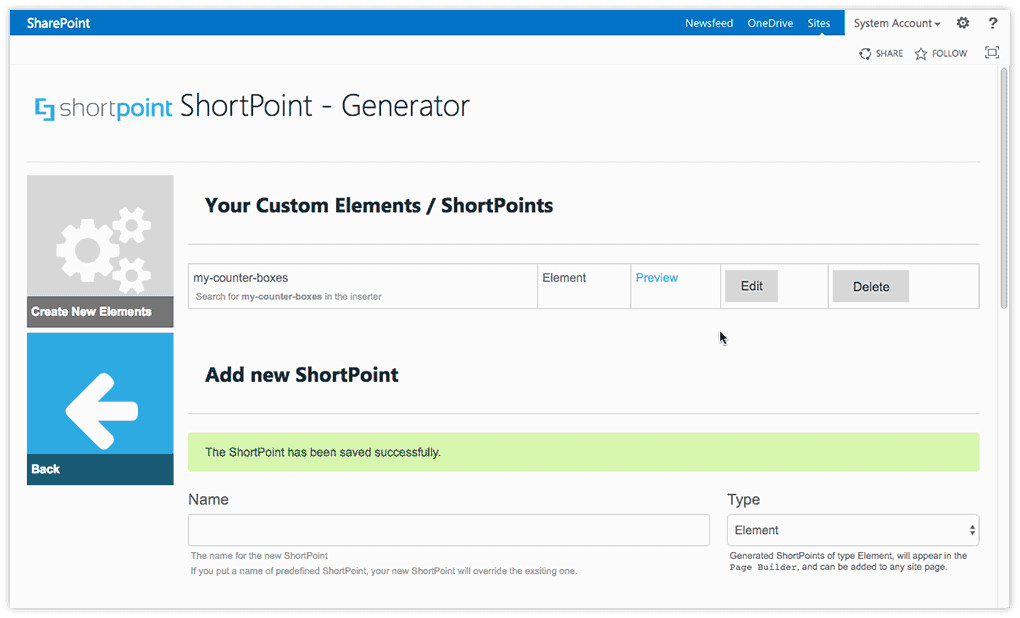
Task: Toggle the focus on content icon
Action: (x=992, y=53)
